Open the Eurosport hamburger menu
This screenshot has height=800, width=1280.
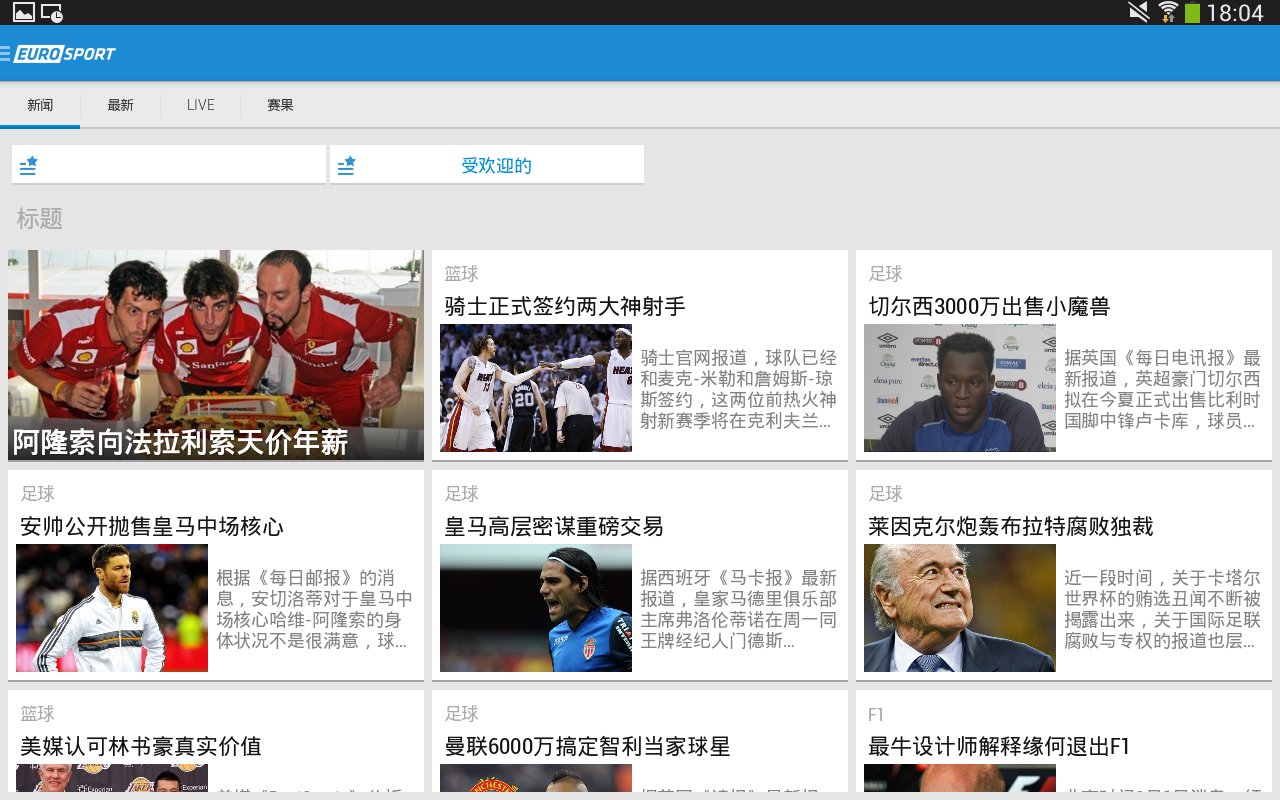pyautogui.click(x=5, y=53)
